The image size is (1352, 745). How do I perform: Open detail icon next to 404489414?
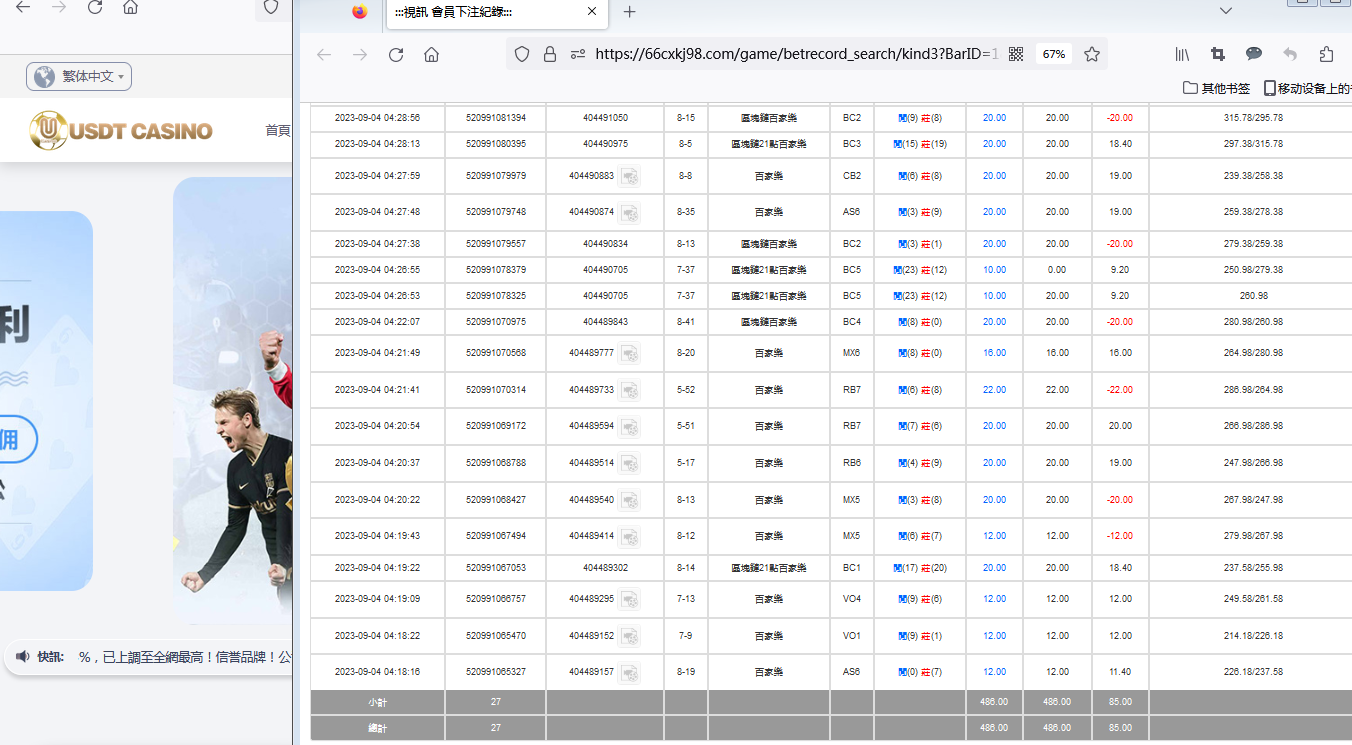coord(629,536)
